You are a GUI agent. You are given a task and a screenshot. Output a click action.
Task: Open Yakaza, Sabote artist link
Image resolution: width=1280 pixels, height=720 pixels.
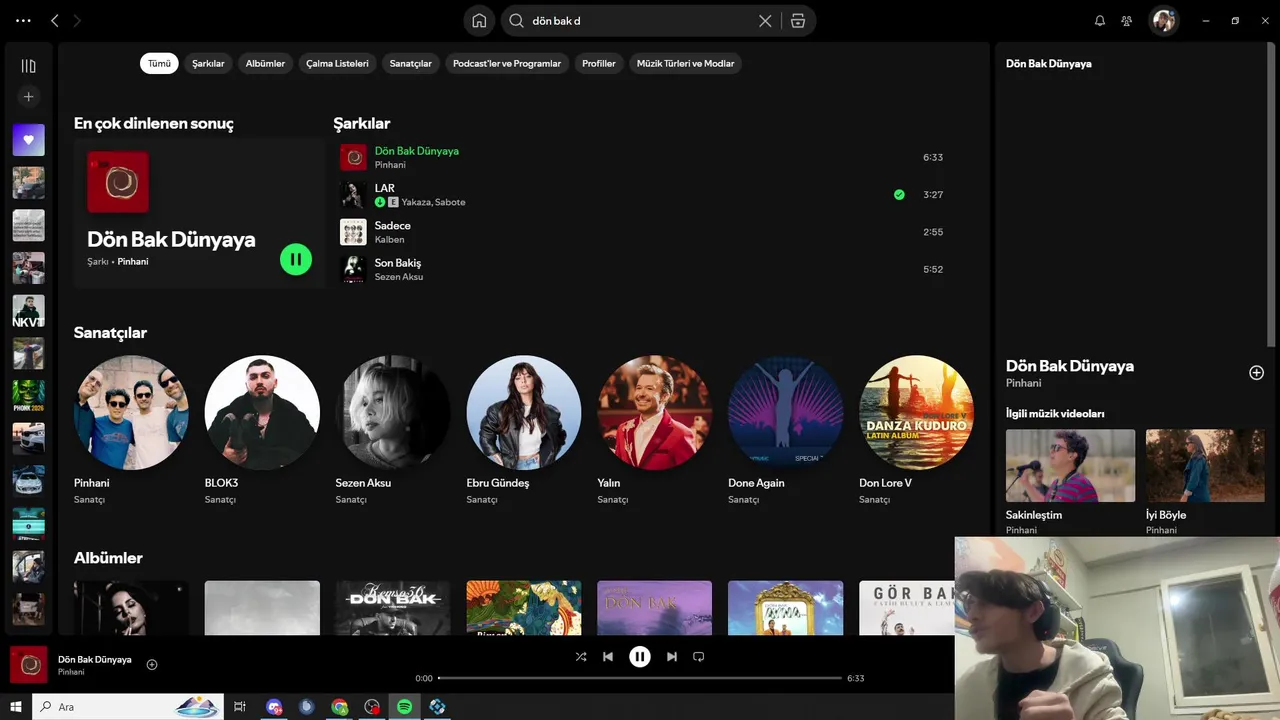click(x=433, y=202)
